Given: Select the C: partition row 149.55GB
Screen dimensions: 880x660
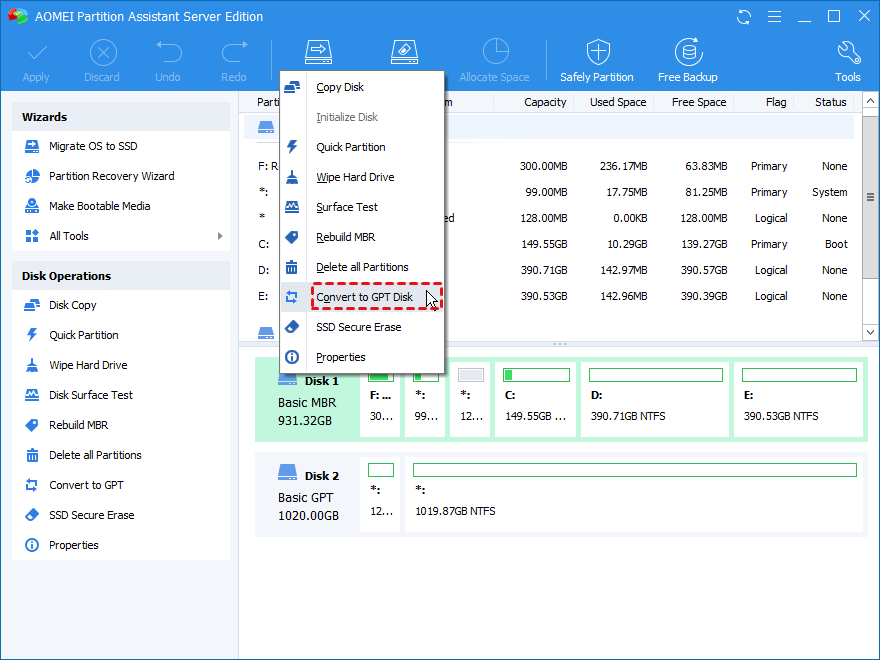Looking at the screenshot, I should point(552,244).
